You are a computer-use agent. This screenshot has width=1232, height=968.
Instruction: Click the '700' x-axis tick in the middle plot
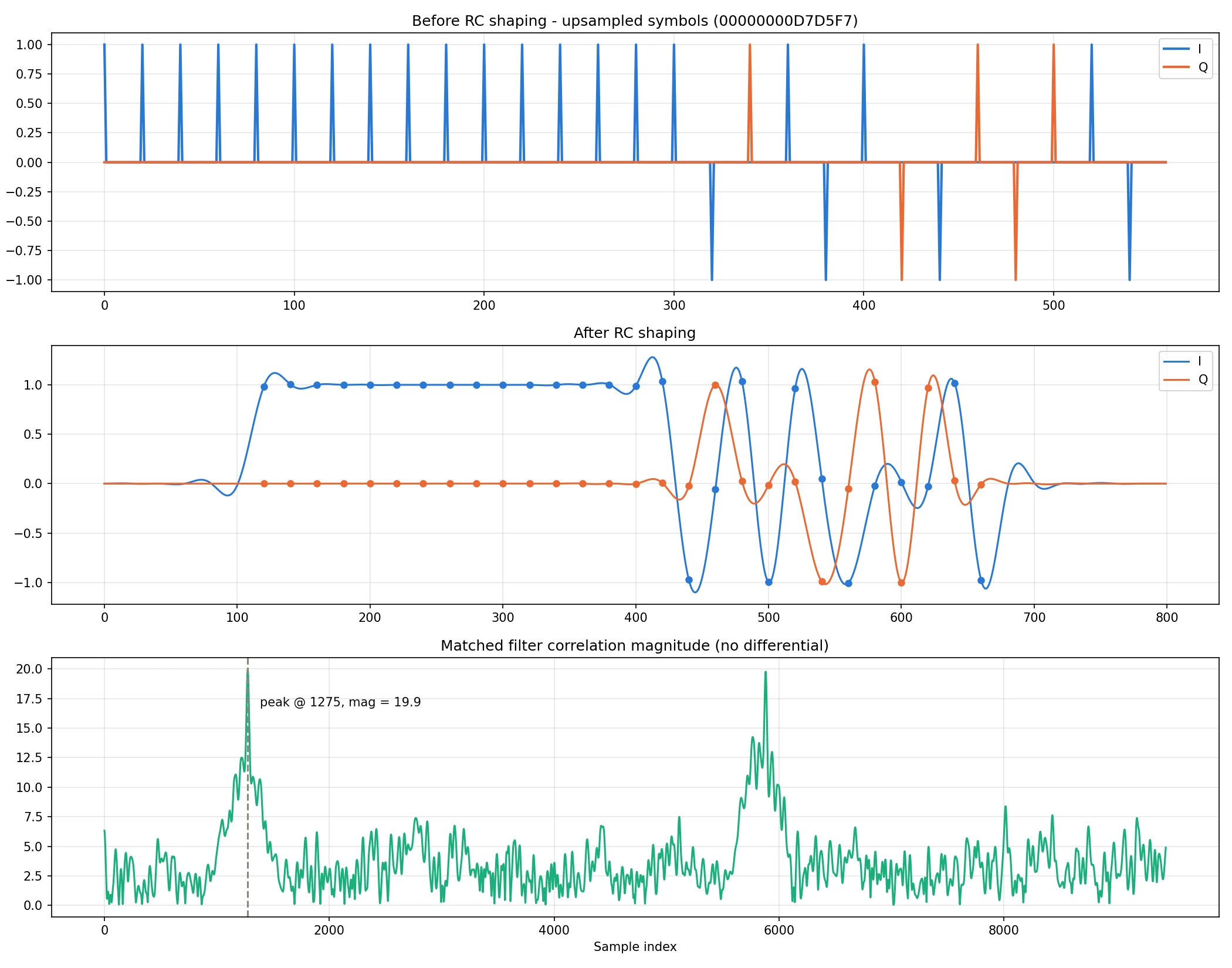click(1034, 618)
